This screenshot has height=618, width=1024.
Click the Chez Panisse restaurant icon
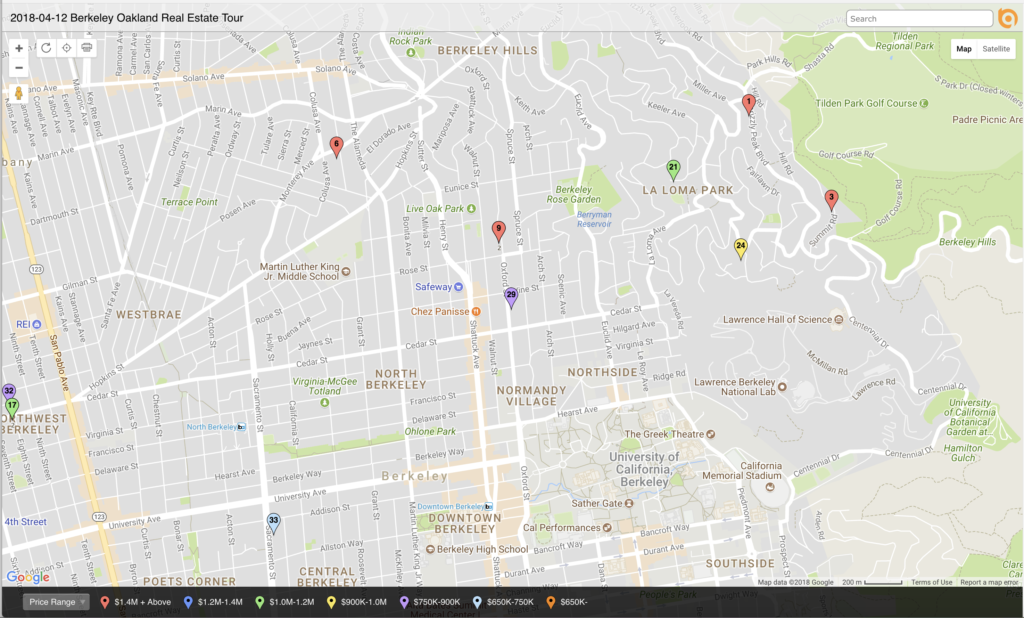point(476,312)
